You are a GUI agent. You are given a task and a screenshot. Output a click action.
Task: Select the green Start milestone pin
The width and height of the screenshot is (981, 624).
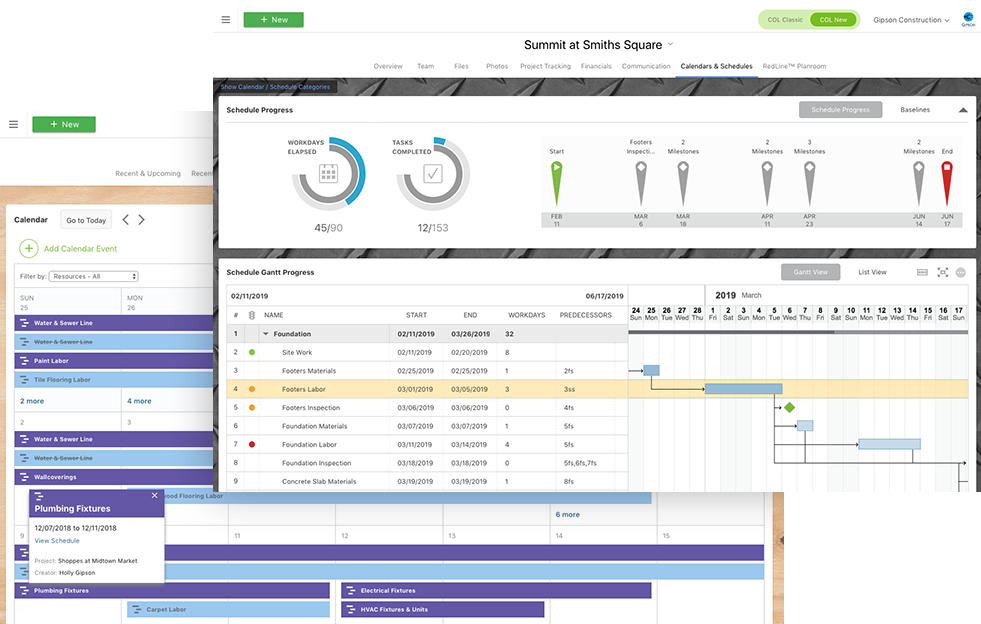click(556, 183)
